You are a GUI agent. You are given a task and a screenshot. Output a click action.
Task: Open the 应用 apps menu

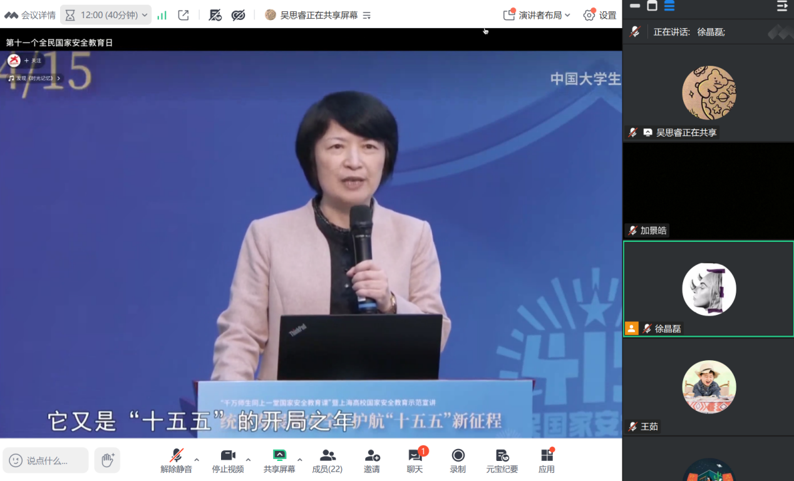coord(546,460)
